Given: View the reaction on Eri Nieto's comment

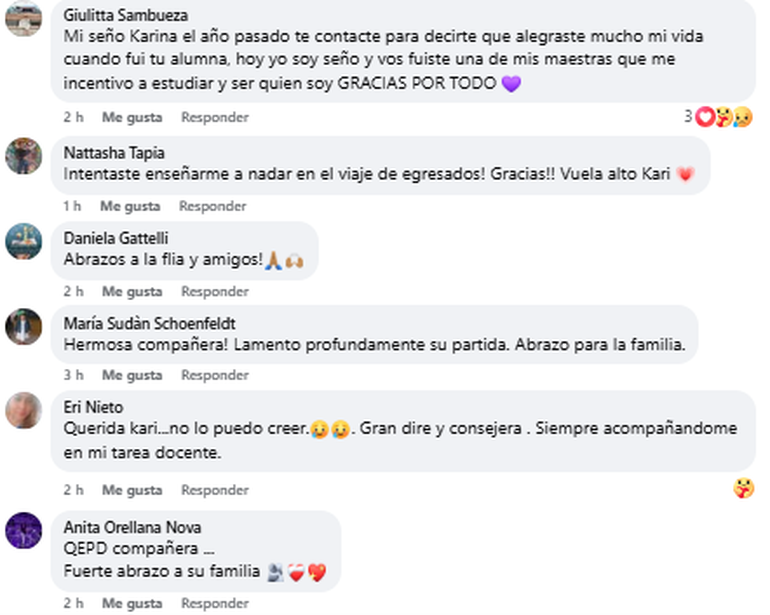Looking at the screenshot, I should (x=743, y=489).
